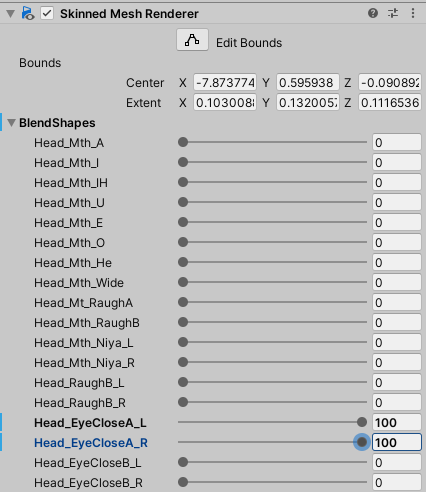Click the Head_Mth_U slider handle
This screenshot has width=426, height=492.
pos(183,202)
